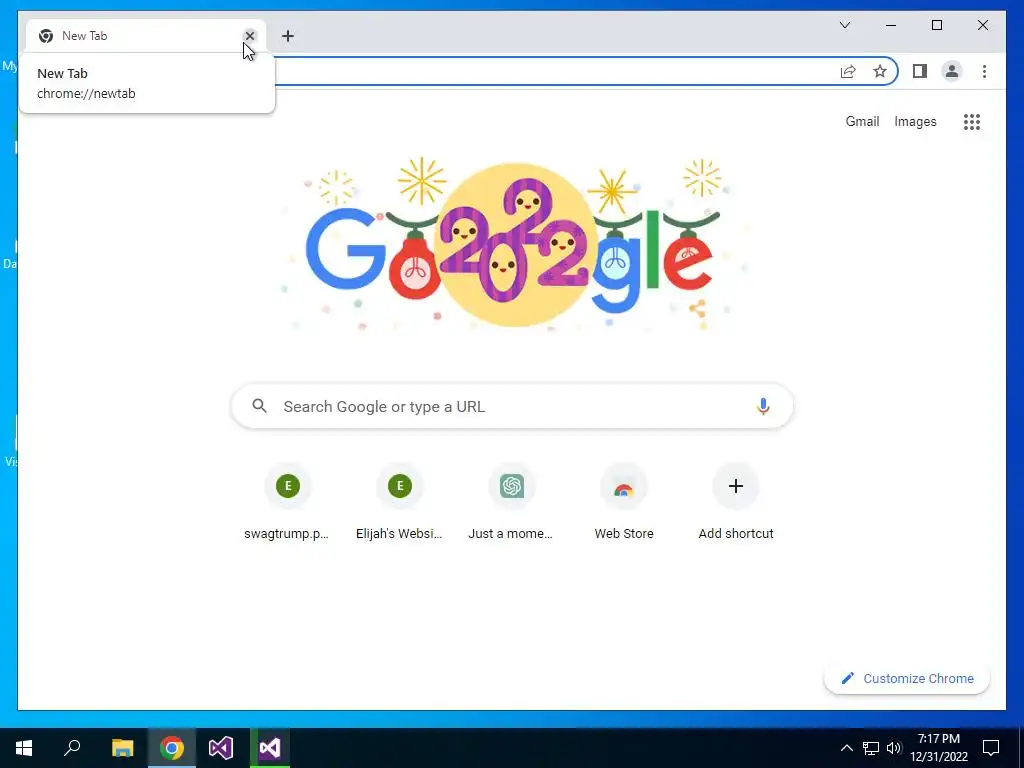Click the Customize Chrome button
Screen dimensions: 1024x768
click(x=906, y=679)
